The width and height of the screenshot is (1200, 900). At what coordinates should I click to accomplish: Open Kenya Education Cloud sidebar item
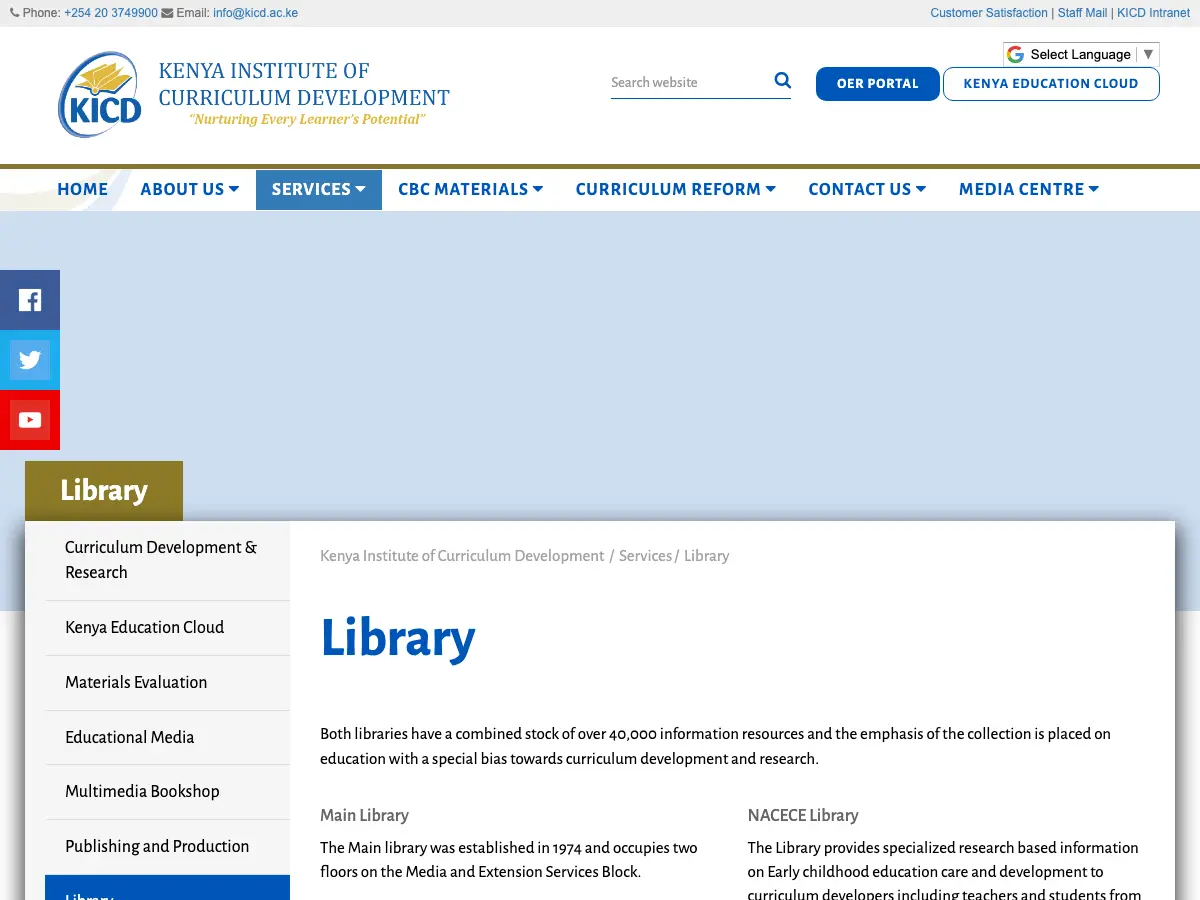(167, 628)
